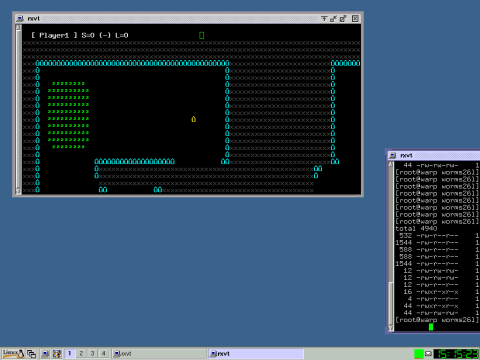
Task: Launch terminal from taskbar computer icon
Action: (x=45, y=353)
